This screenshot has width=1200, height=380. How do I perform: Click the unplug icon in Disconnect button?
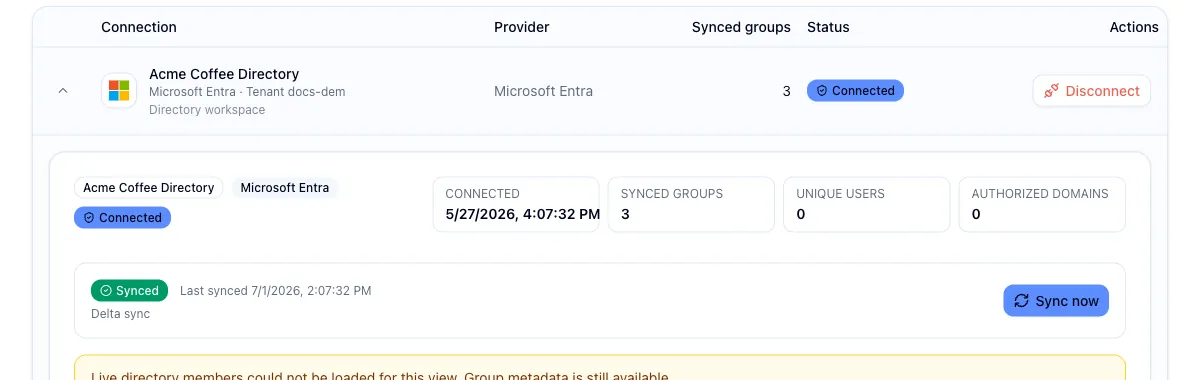(1051, 91)
